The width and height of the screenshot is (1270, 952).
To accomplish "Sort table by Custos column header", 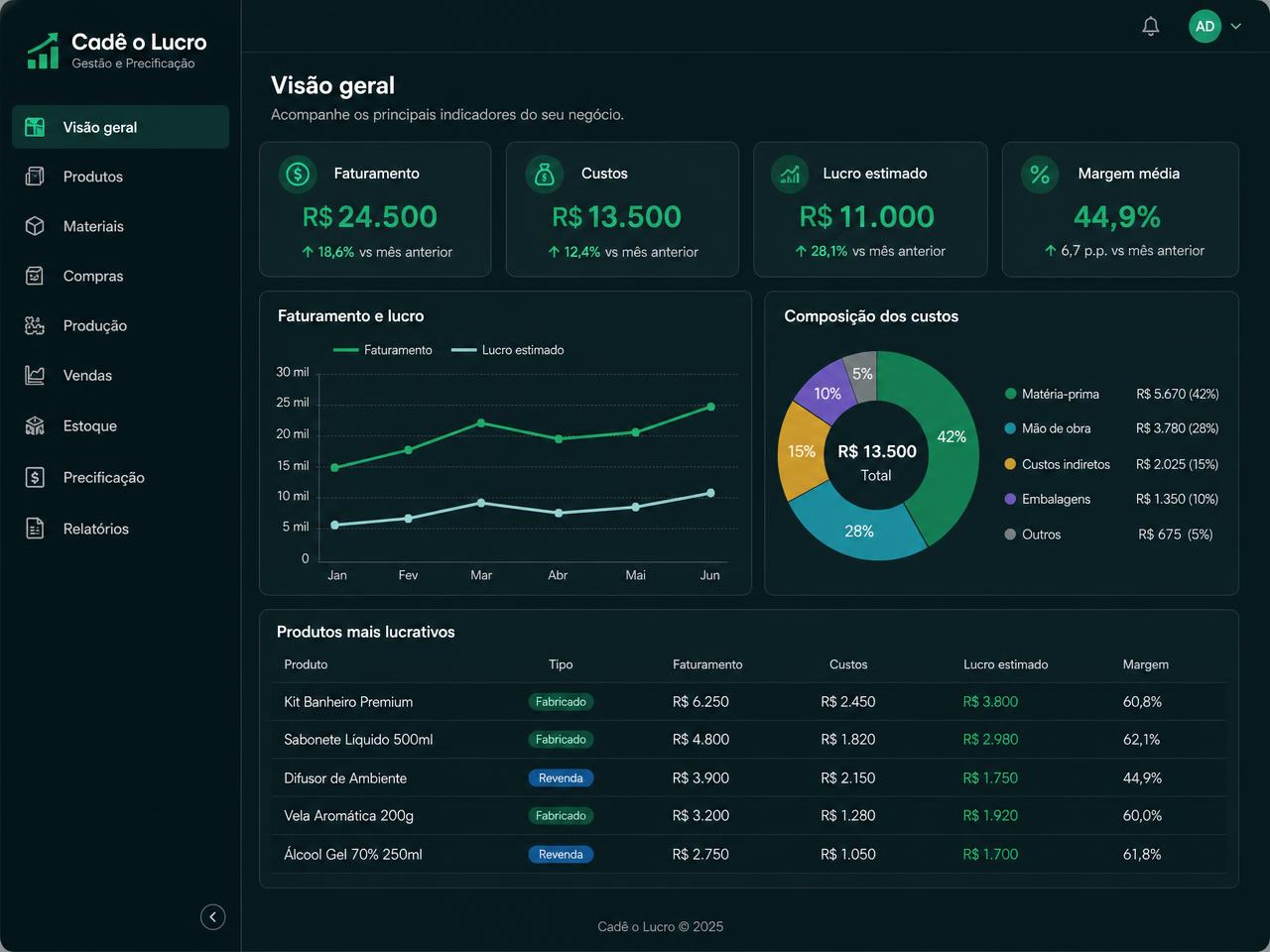I will (x=848, y=664).
